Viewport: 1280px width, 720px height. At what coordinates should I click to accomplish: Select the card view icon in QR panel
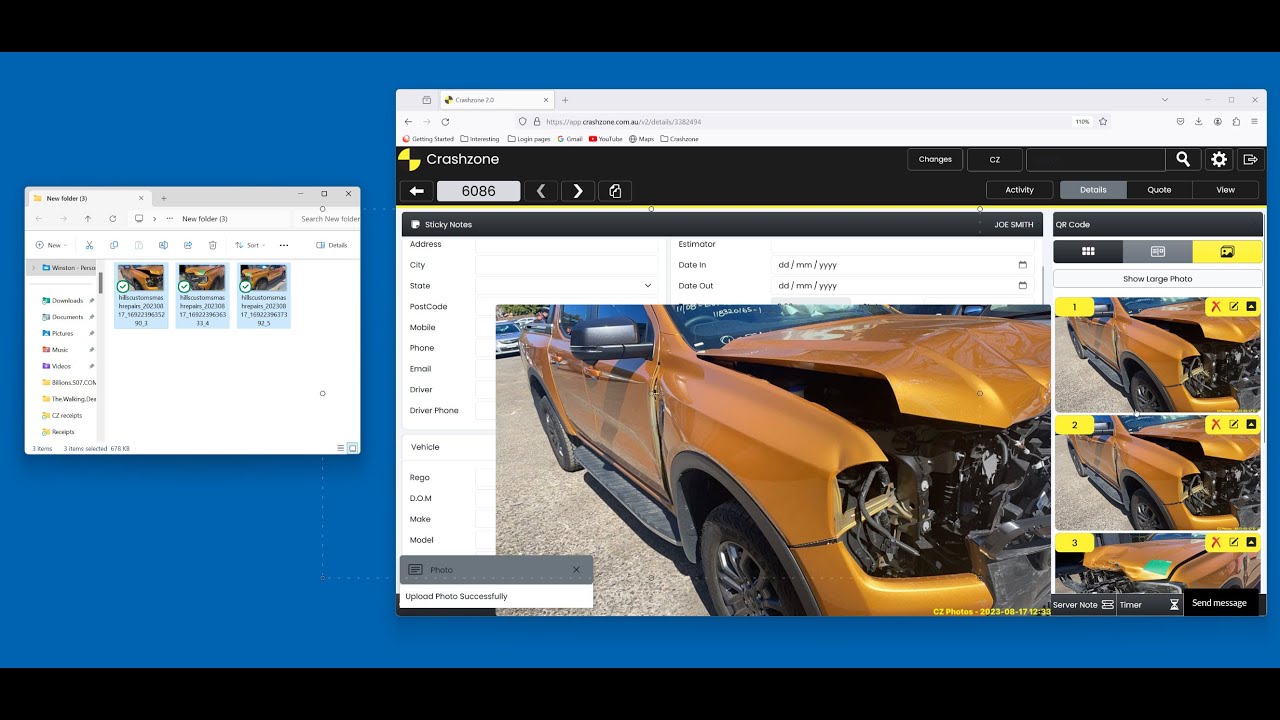[1158, 252]
